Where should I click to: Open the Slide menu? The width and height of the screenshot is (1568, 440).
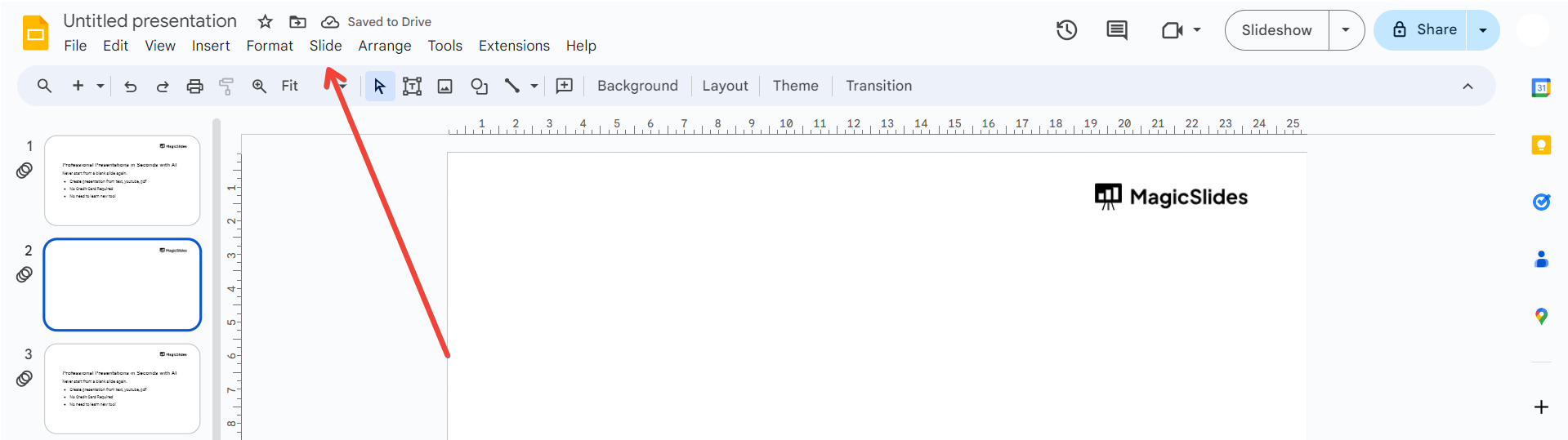click(325, 46)
